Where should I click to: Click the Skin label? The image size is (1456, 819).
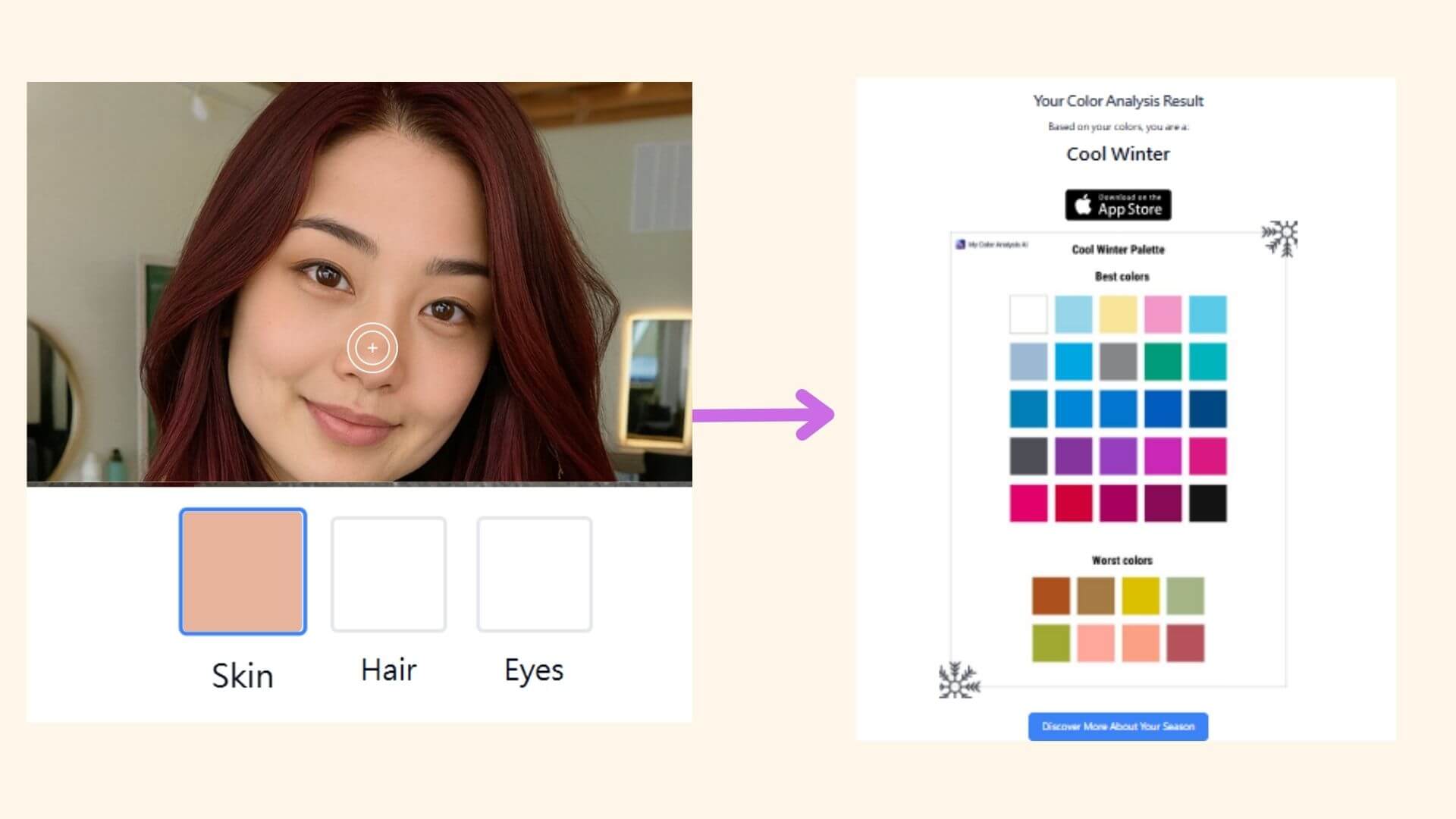[x=243, y=676]
